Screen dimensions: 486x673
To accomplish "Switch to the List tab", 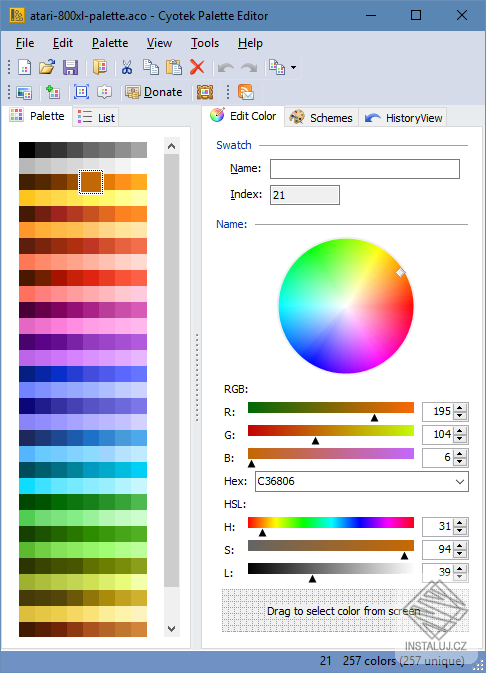I will click(x=96, y=117).
